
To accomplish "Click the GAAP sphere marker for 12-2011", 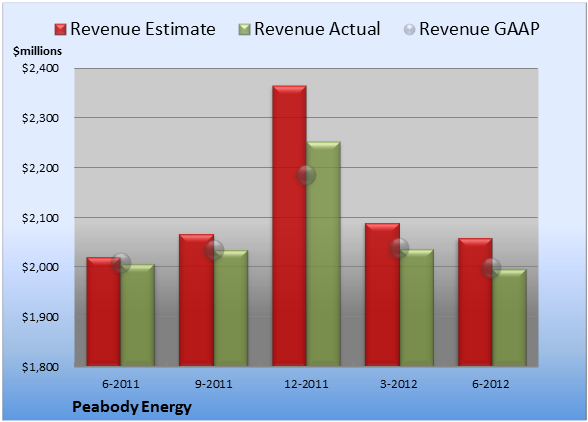I will [306, 175].
